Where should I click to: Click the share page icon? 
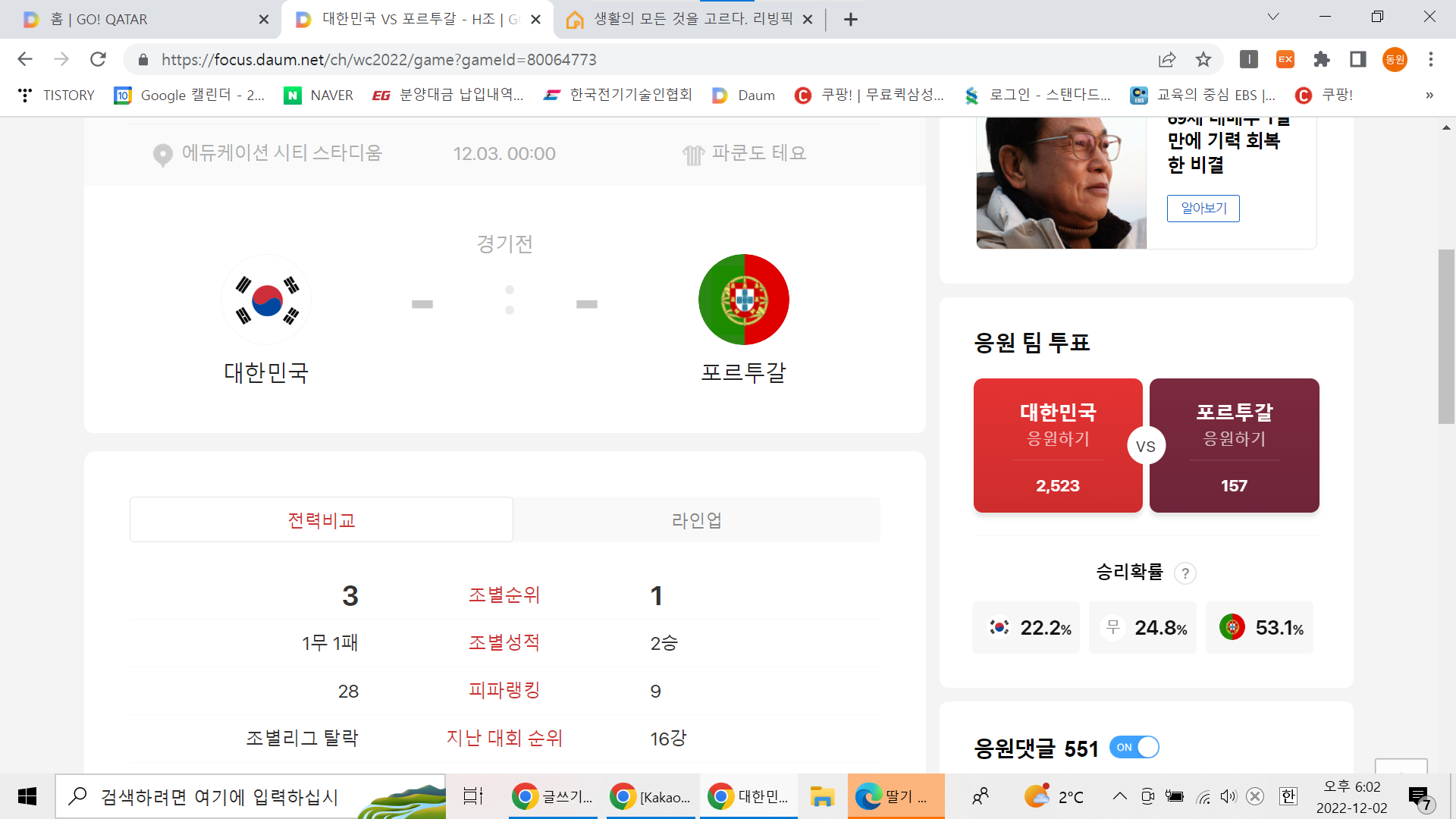(1167, 59)
